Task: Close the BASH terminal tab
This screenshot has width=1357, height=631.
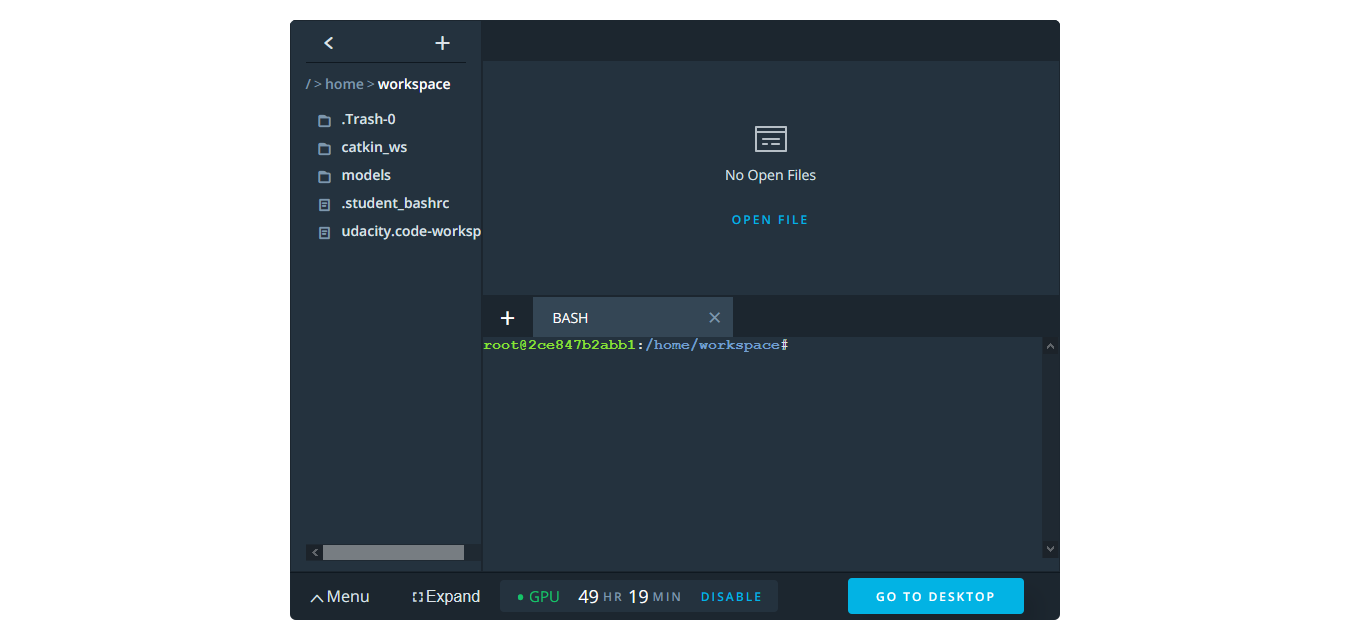Action: [x=714, y=318]
